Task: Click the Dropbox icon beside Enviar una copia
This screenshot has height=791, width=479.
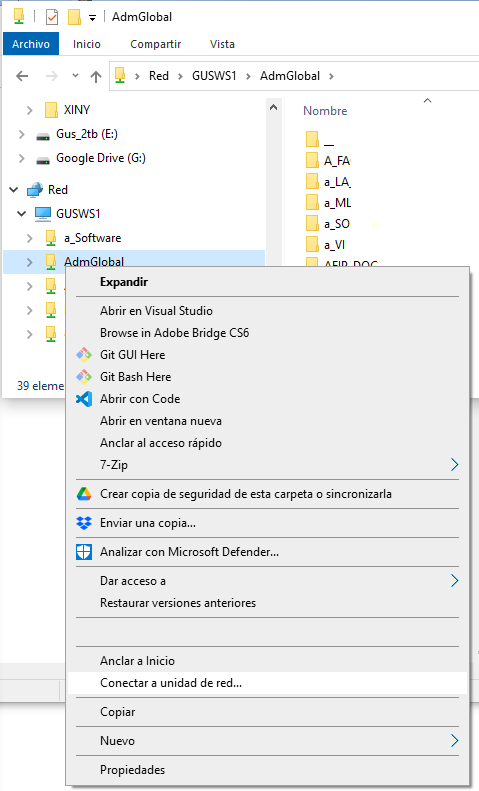Action: (x=84, y=523)
